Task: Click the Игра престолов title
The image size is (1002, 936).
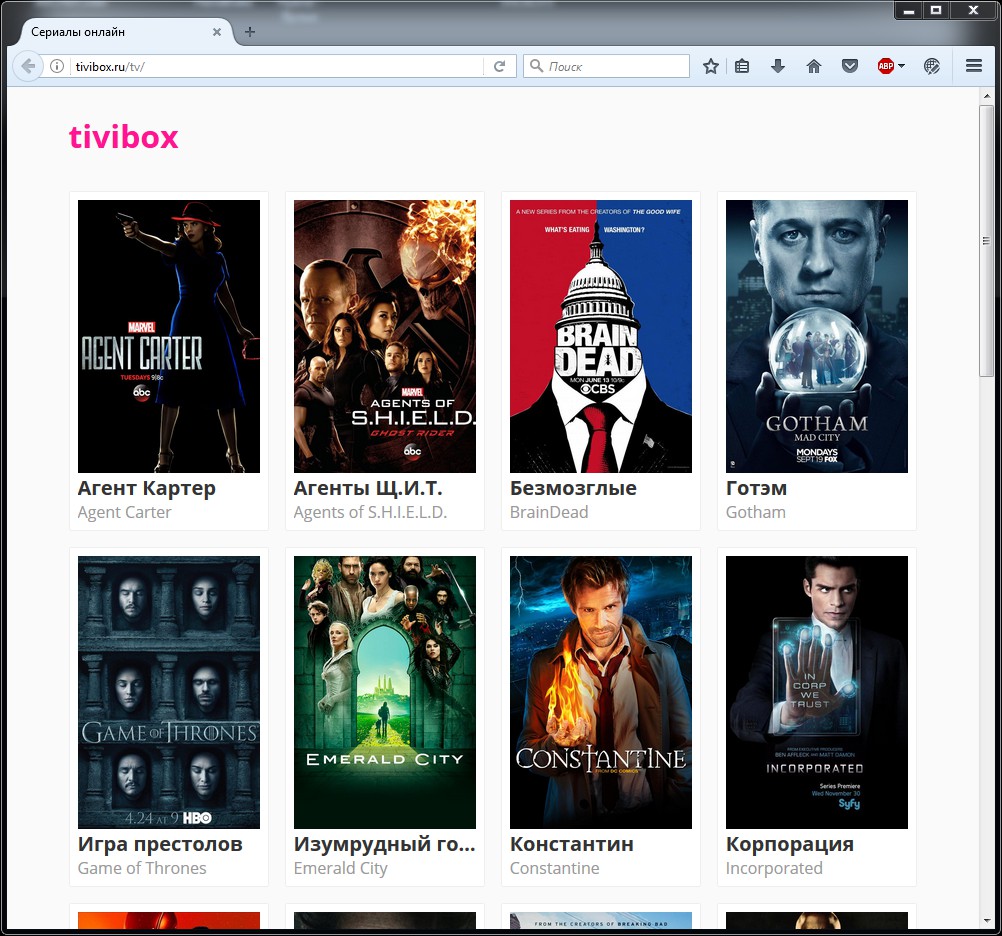Action: [x=160, y=845]
